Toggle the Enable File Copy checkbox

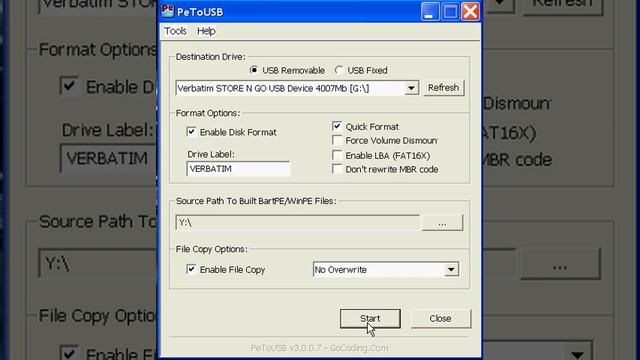[191, 269]
